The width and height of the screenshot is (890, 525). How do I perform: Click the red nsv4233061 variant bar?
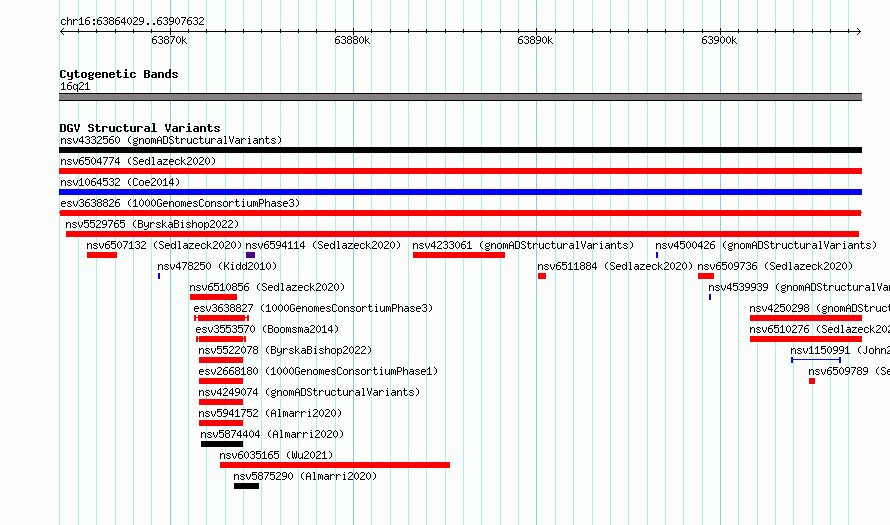[x=459, y=255]
